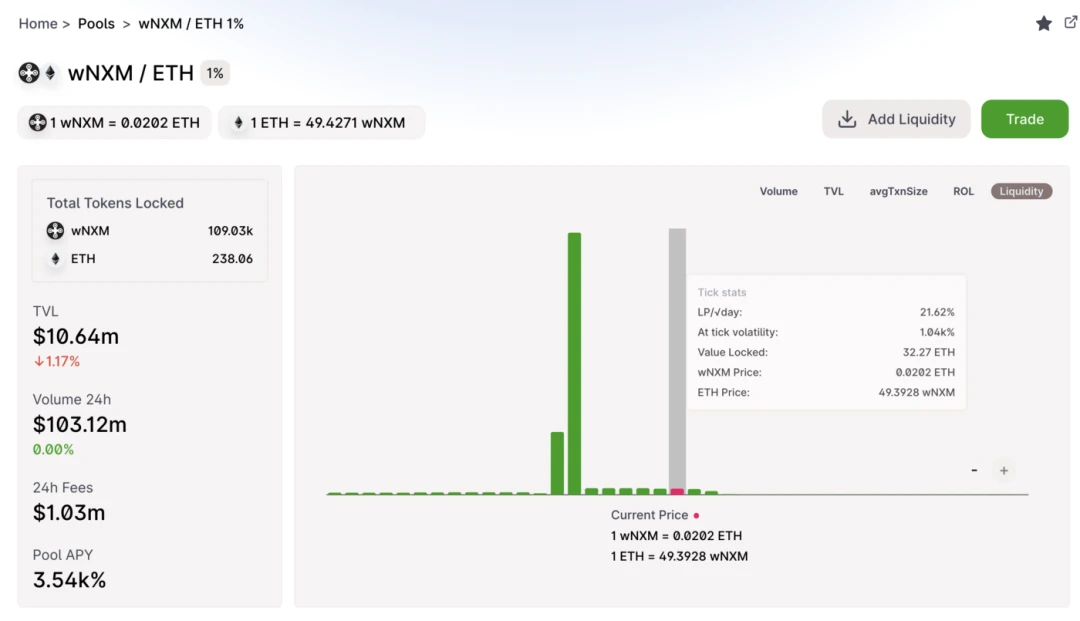Click the wNXM token logo beside pool title
Screen dimensions: 1080x621
pyautogui.click(x=29, y=72)
